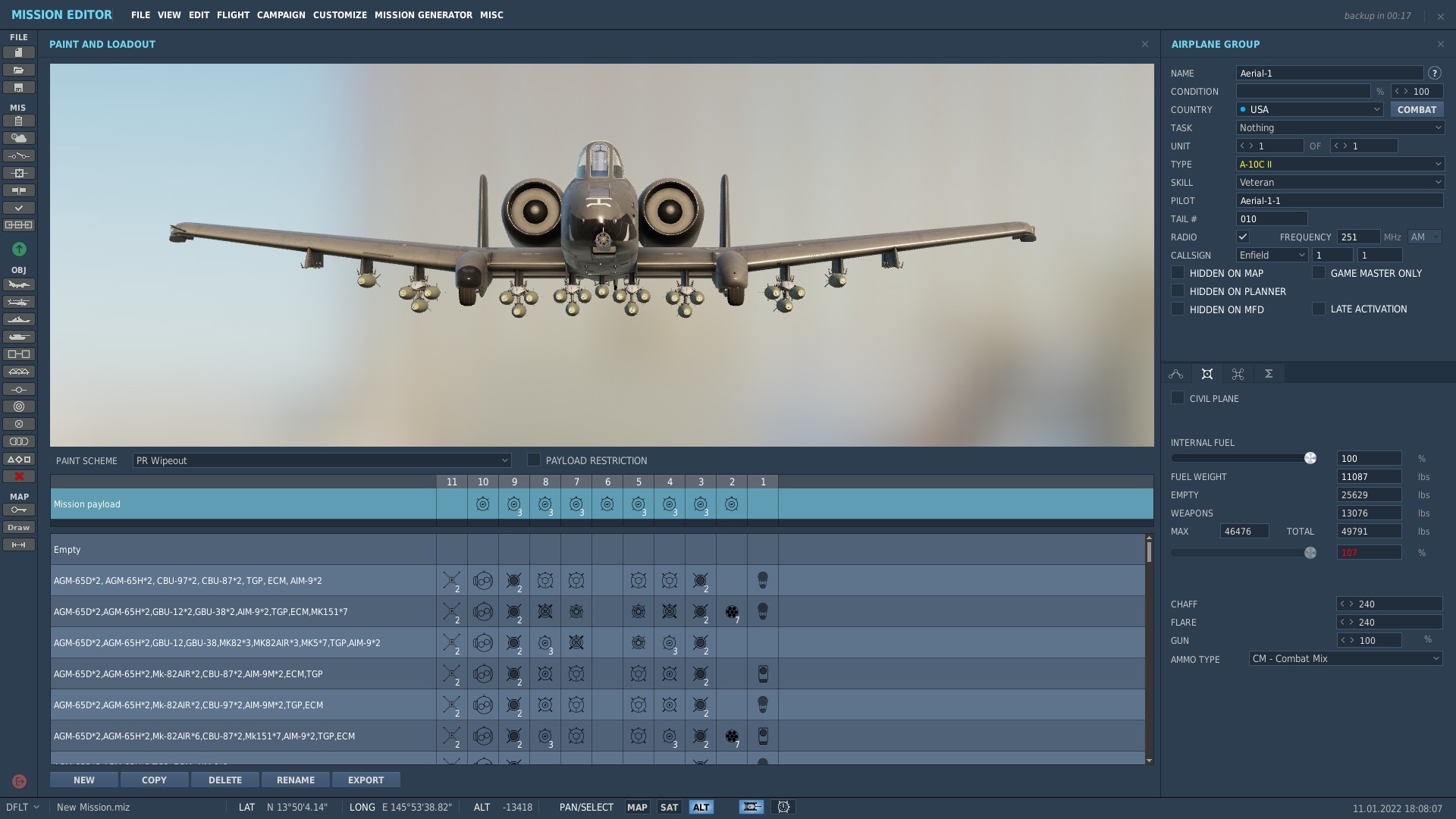Image resolution: width=1456 pixels, height=819 pixels.
Task: Open the TYPE dropdown showing A-10C II
Action: coord(1340,164)
